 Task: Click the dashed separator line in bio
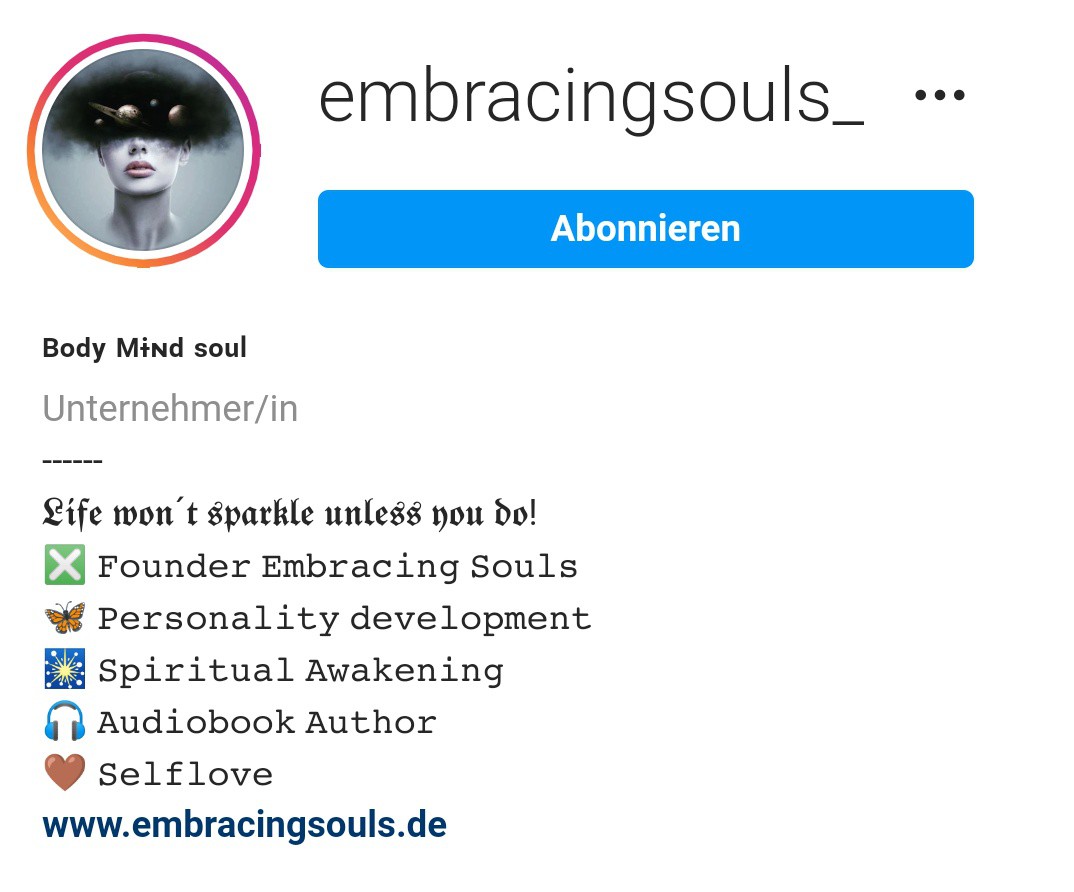(72, 461)
